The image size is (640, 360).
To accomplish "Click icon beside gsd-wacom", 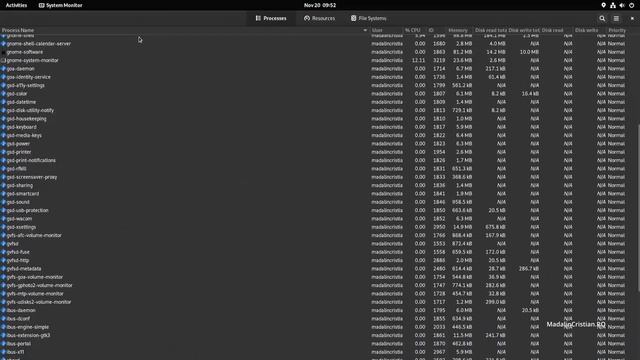I will (x=3, y=219).
